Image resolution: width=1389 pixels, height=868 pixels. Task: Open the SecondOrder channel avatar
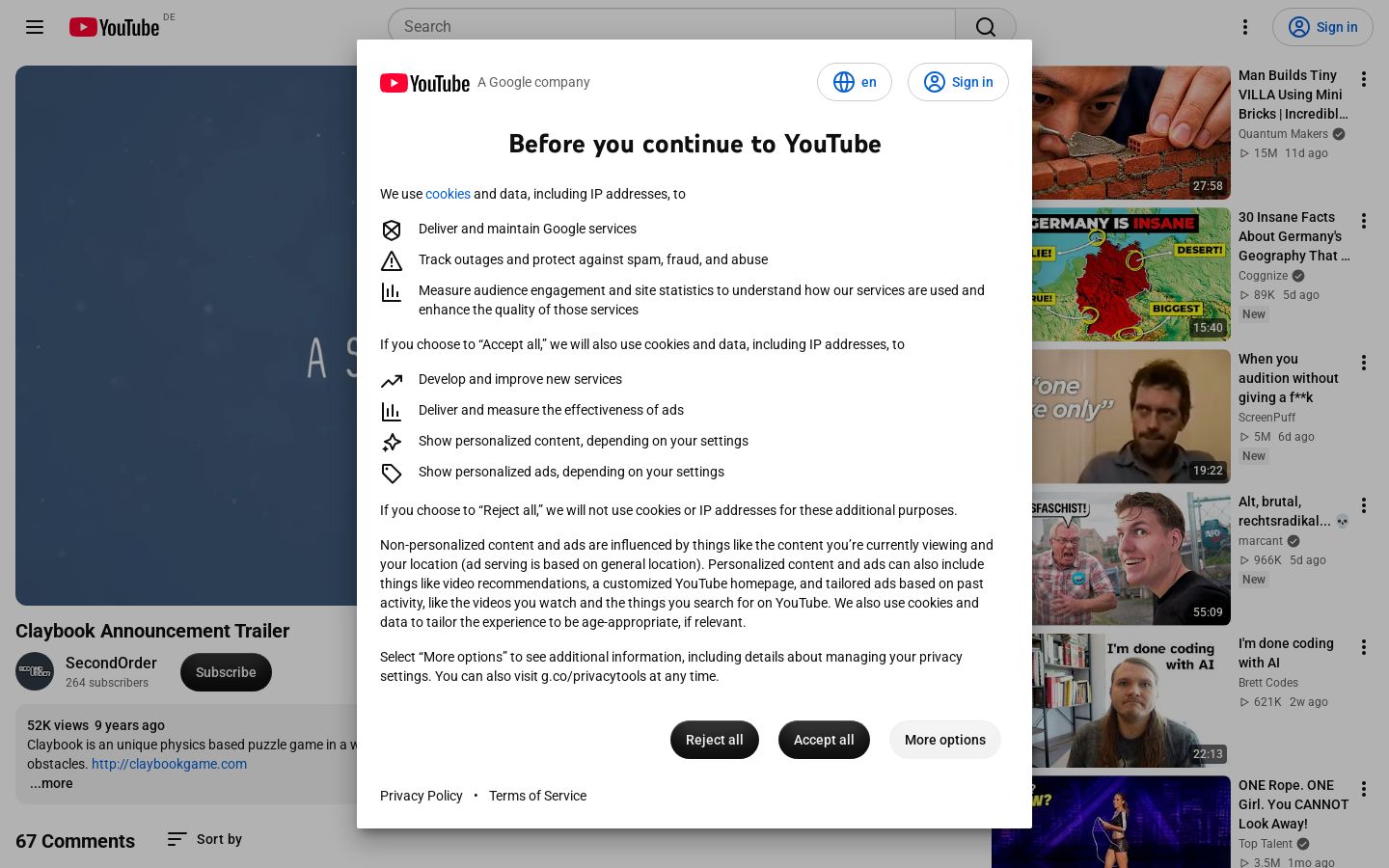click(x=35, y=671)
